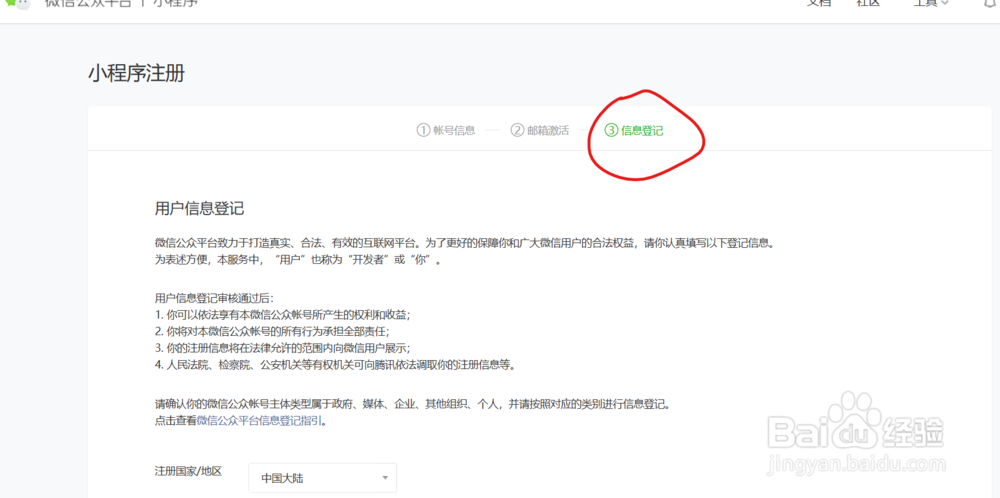Click the 用户信息登记 section heading

click(200, 209)
